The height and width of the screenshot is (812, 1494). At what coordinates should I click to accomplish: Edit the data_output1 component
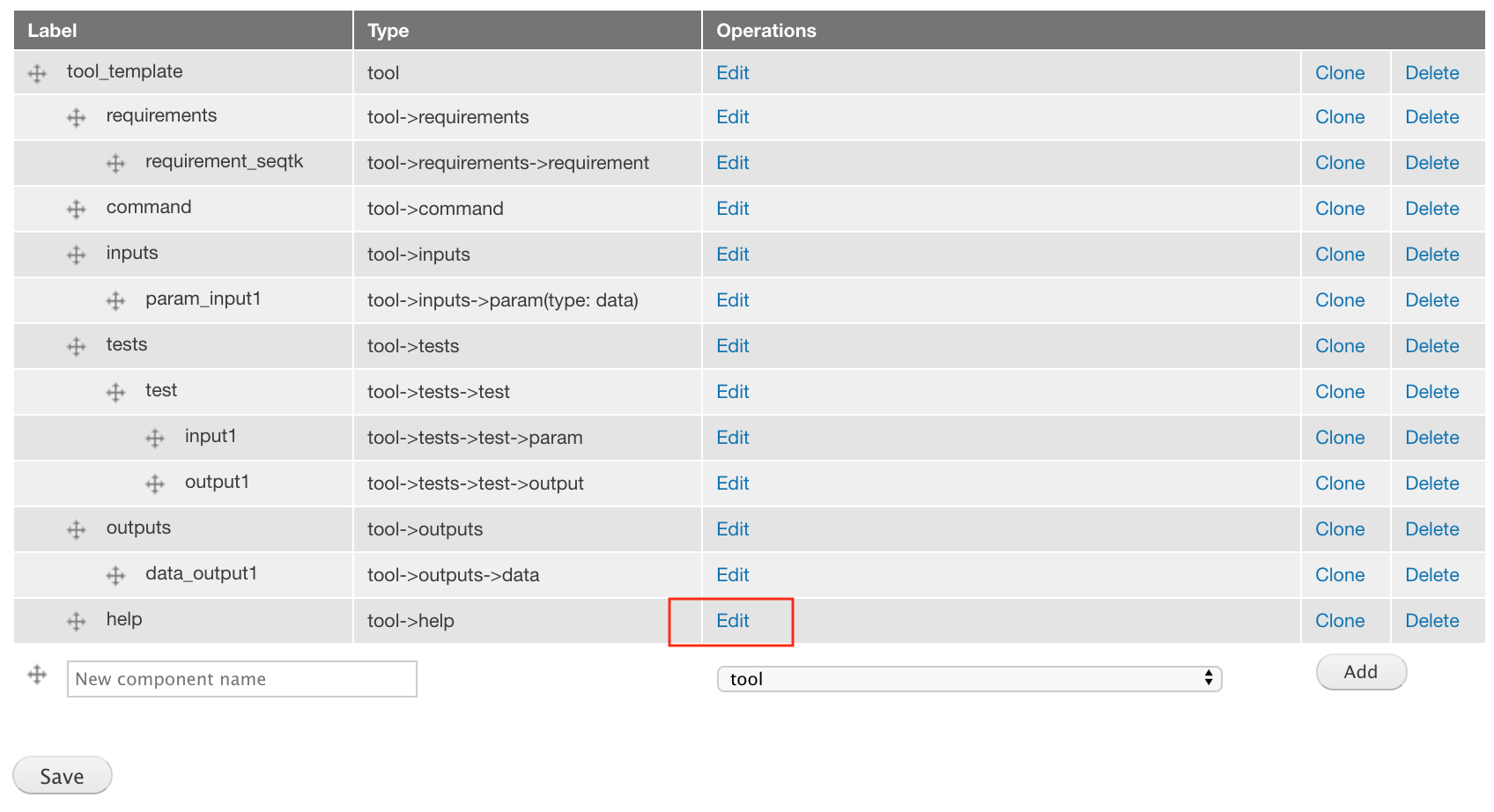733,575
